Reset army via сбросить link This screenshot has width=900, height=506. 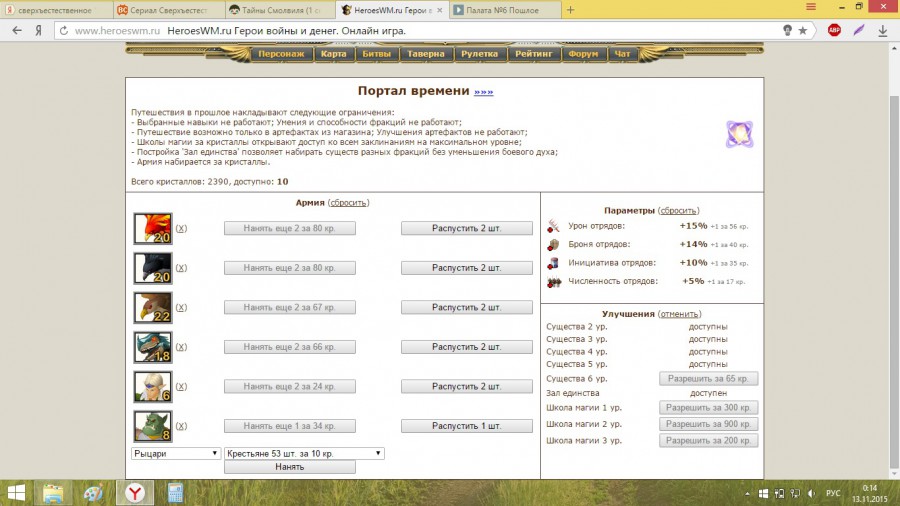(x=348, y=203)
